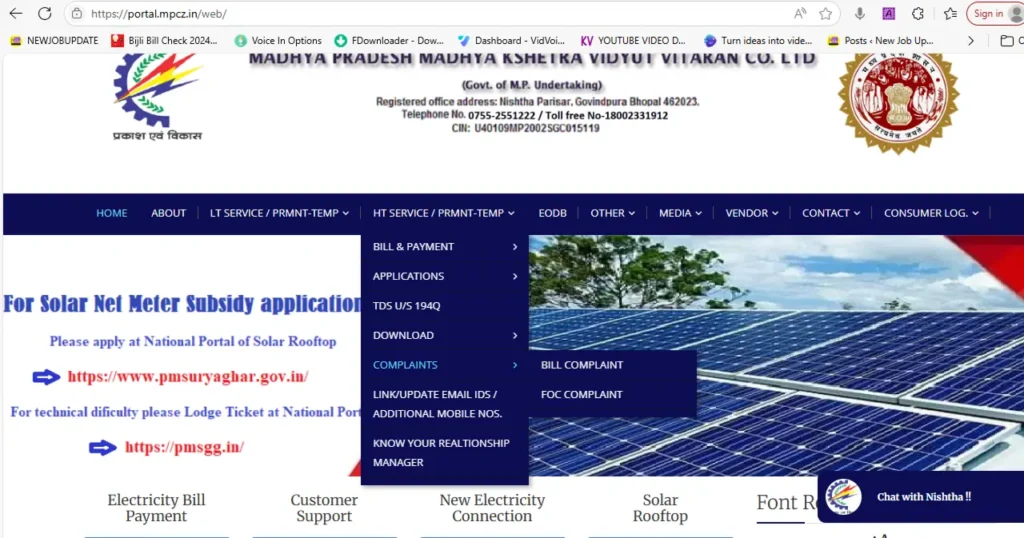Open Chat with Nishtha widget

(923, 497)
